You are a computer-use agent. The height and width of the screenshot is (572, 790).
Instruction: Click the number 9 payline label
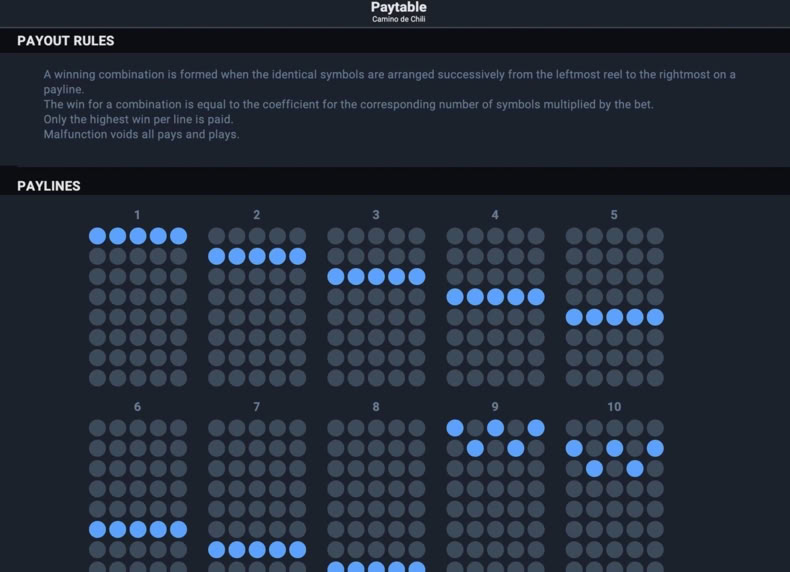tap(495, 407)
